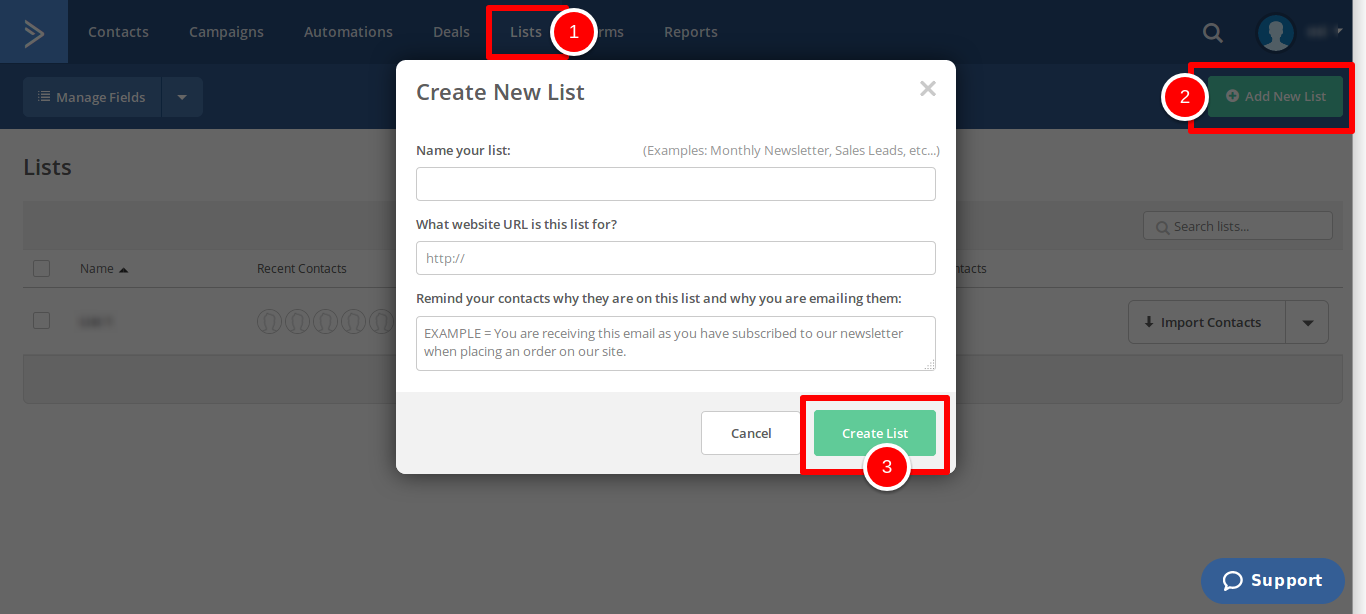Expand dropdown next to Import Contacts
The image size is (1366, 614).
tap(1309, 322)
